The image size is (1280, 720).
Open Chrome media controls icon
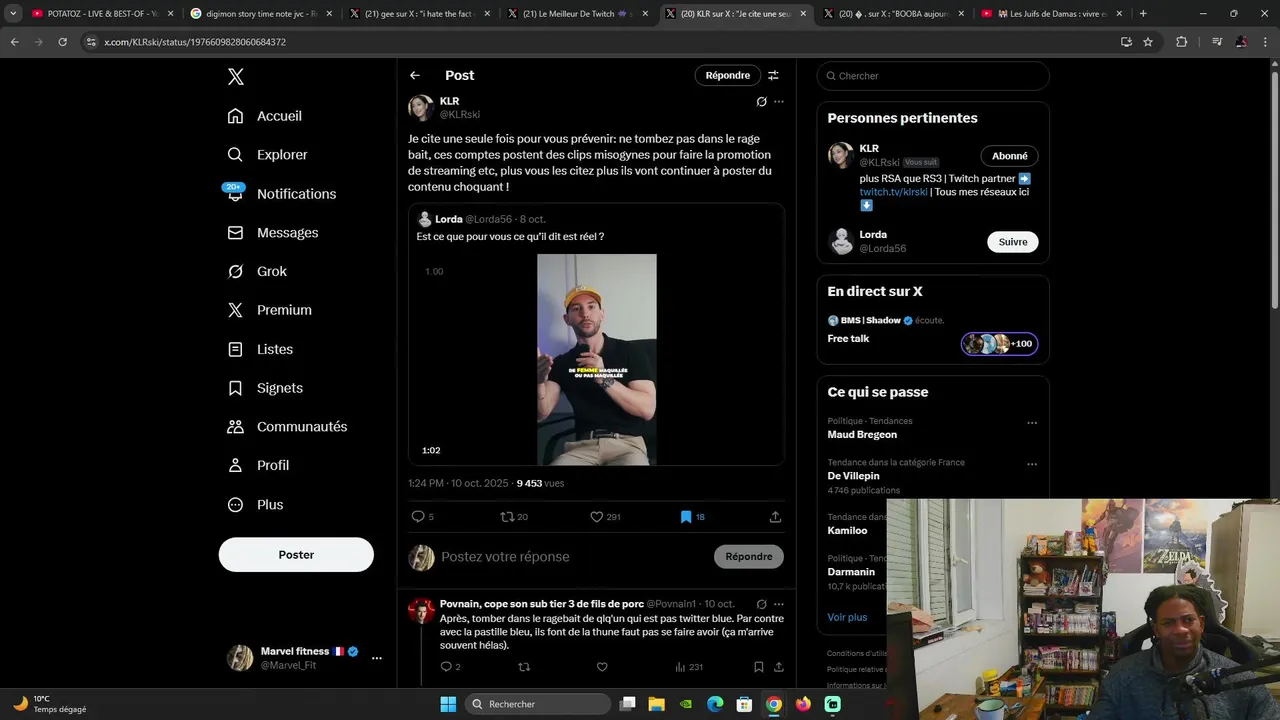tap(1217, 42)
